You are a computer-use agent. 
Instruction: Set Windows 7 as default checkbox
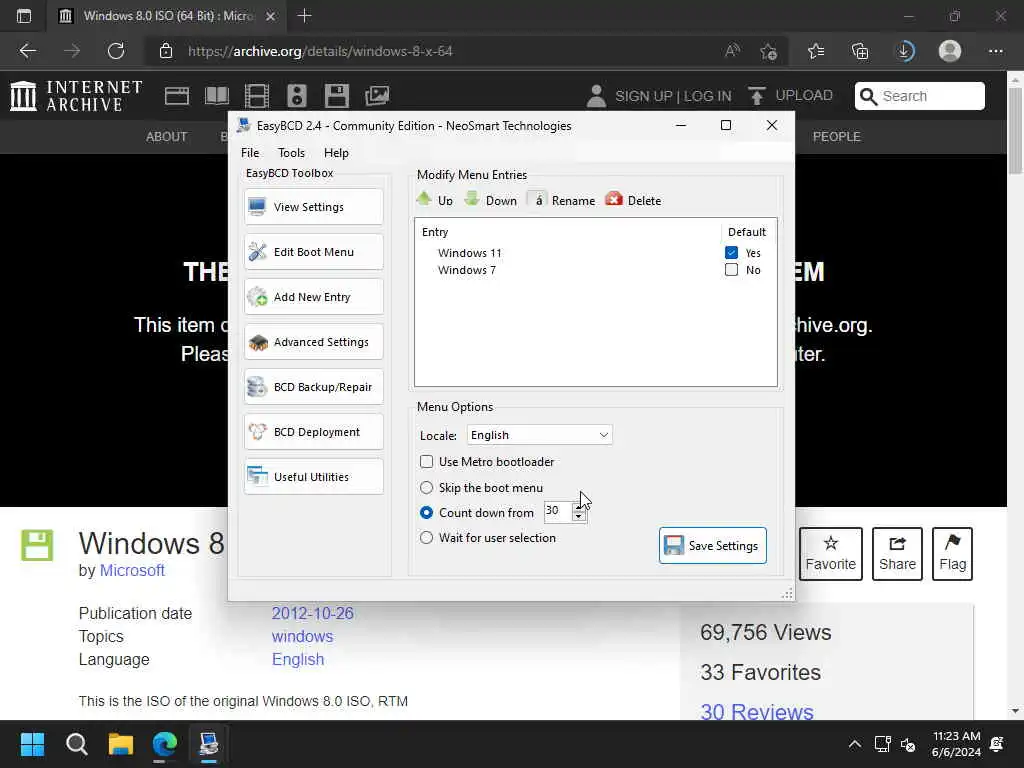click(731, 270)
